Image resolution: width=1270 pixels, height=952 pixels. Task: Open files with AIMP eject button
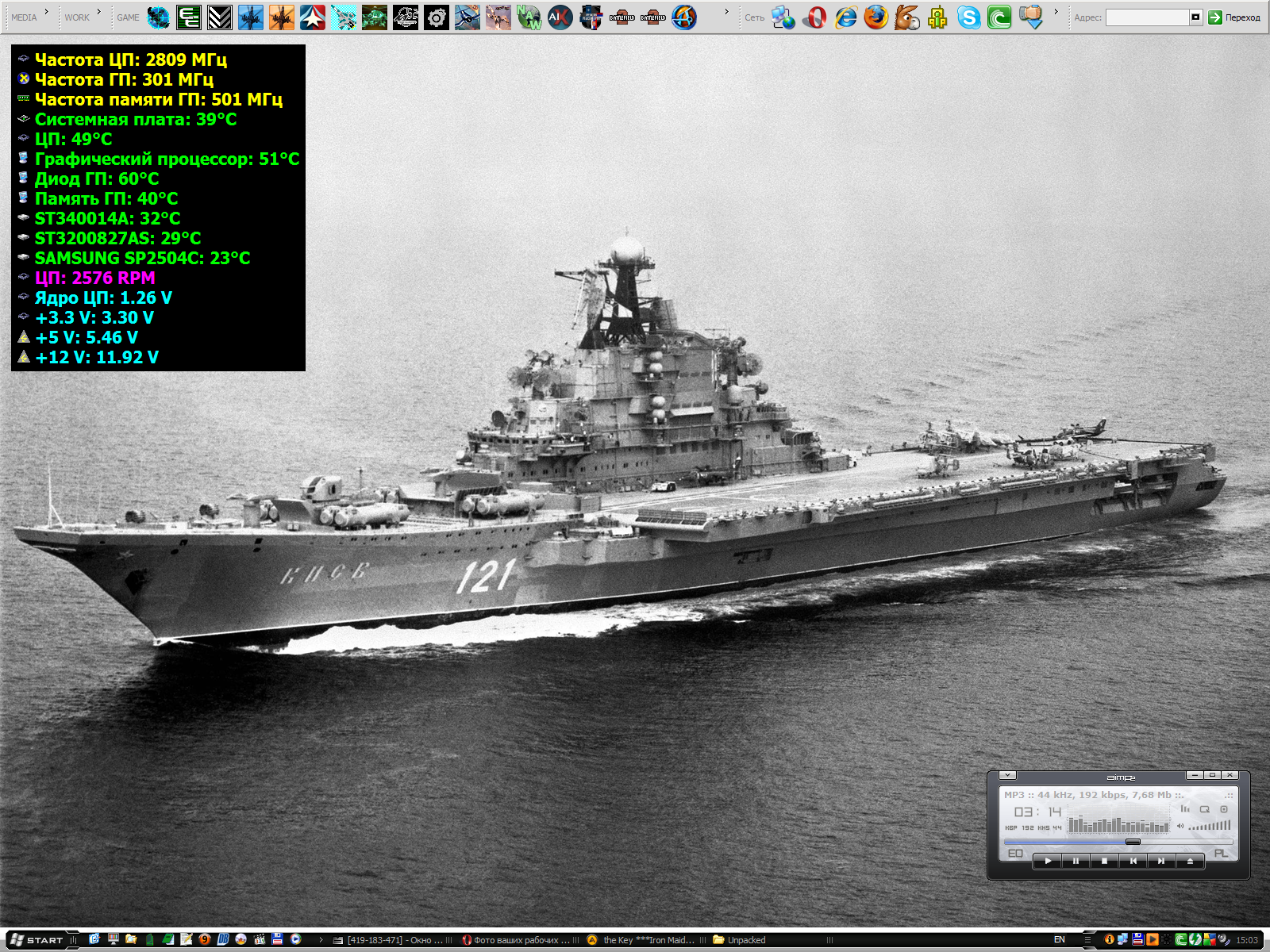(1189, 861)
